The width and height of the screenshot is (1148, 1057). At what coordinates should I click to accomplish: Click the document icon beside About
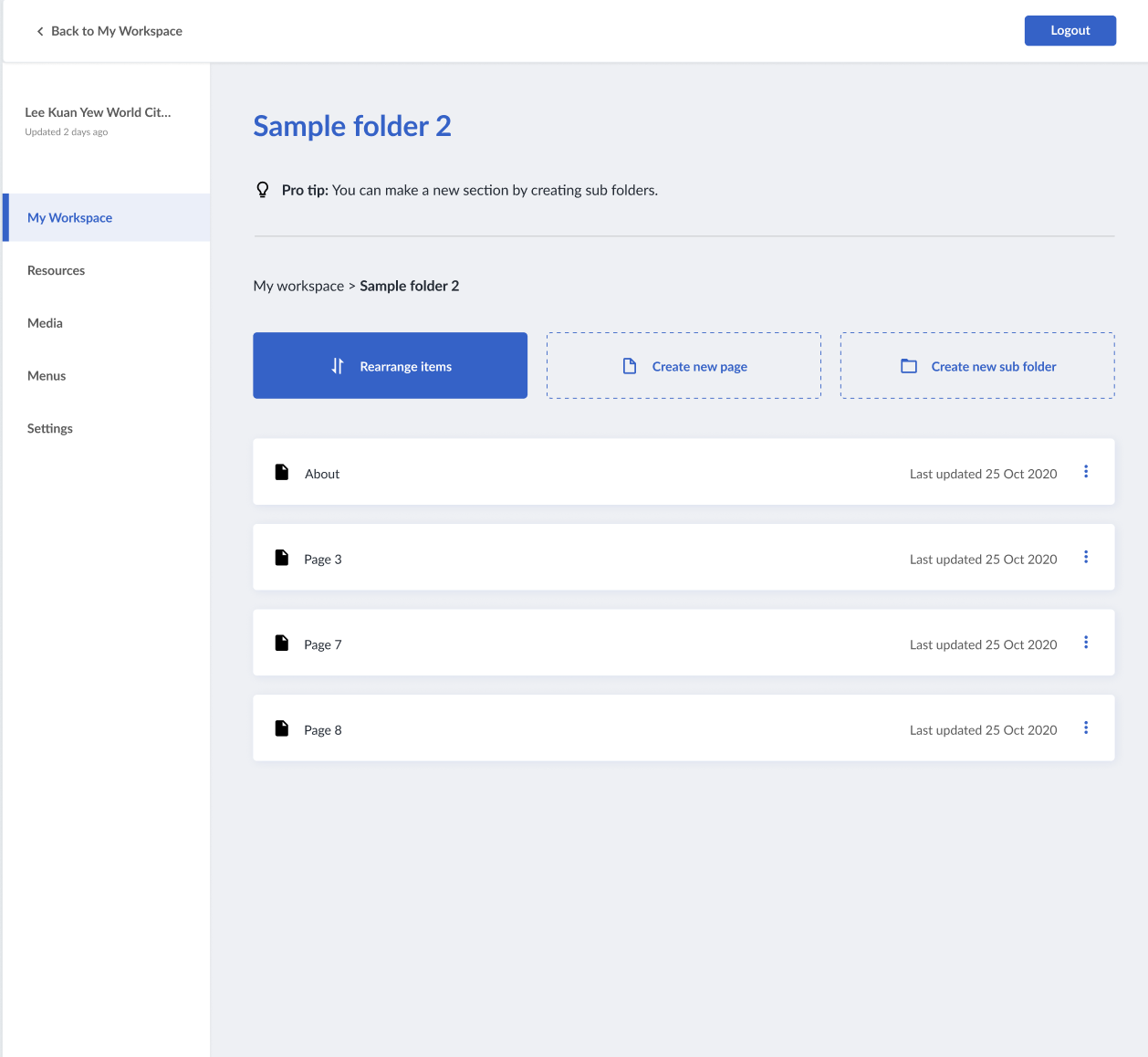(x=281, y=472)
